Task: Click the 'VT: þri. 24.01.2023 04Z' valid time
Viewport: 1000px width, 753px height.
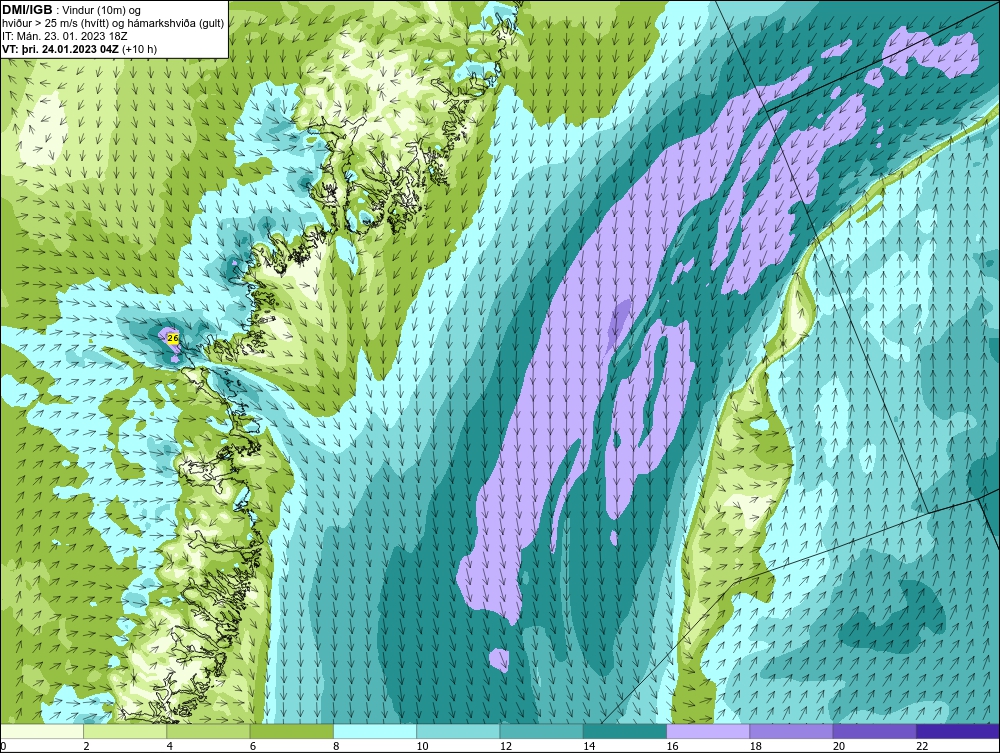Action: coord(61,49)
